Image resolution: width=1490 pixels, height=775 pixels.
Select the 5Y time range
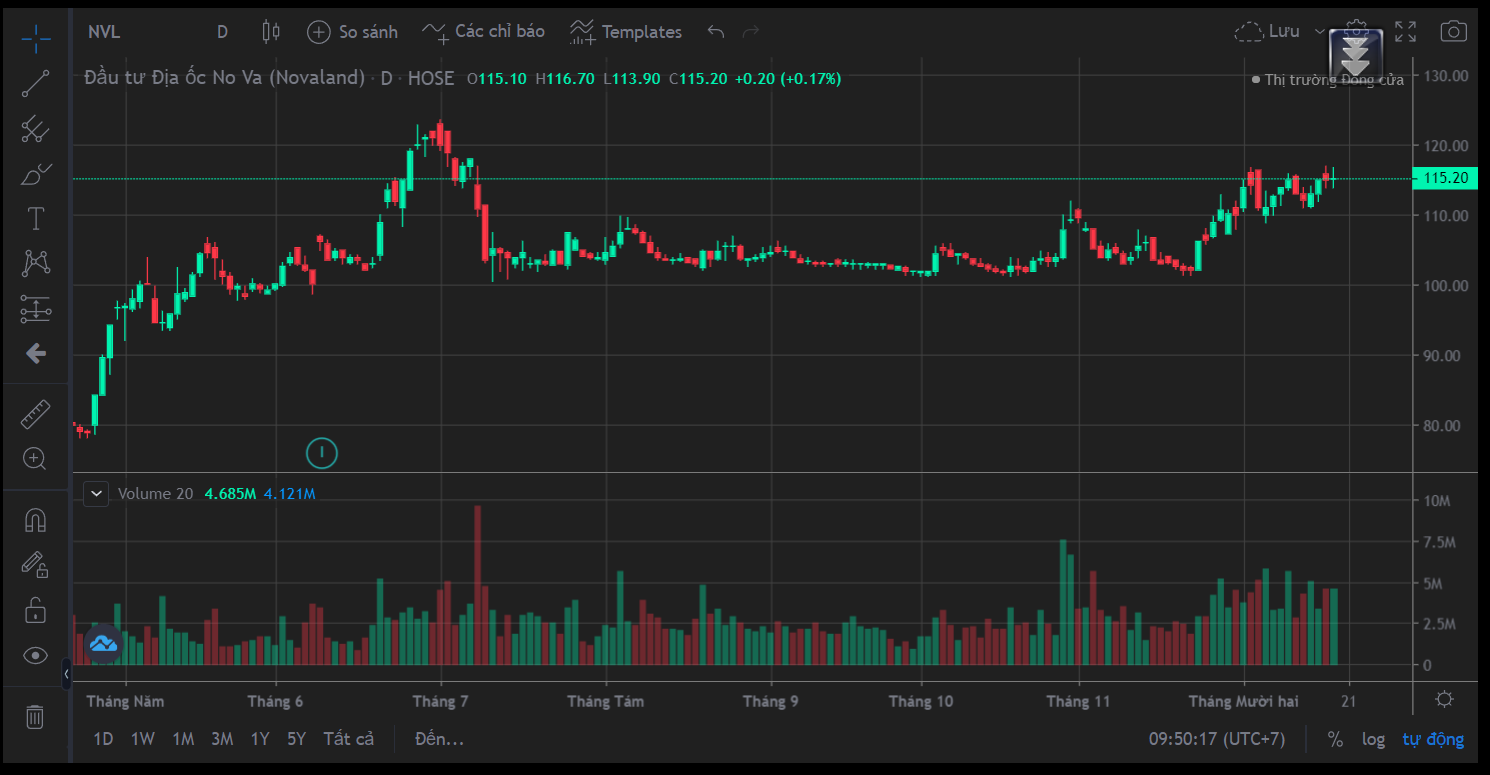(296, 739)
